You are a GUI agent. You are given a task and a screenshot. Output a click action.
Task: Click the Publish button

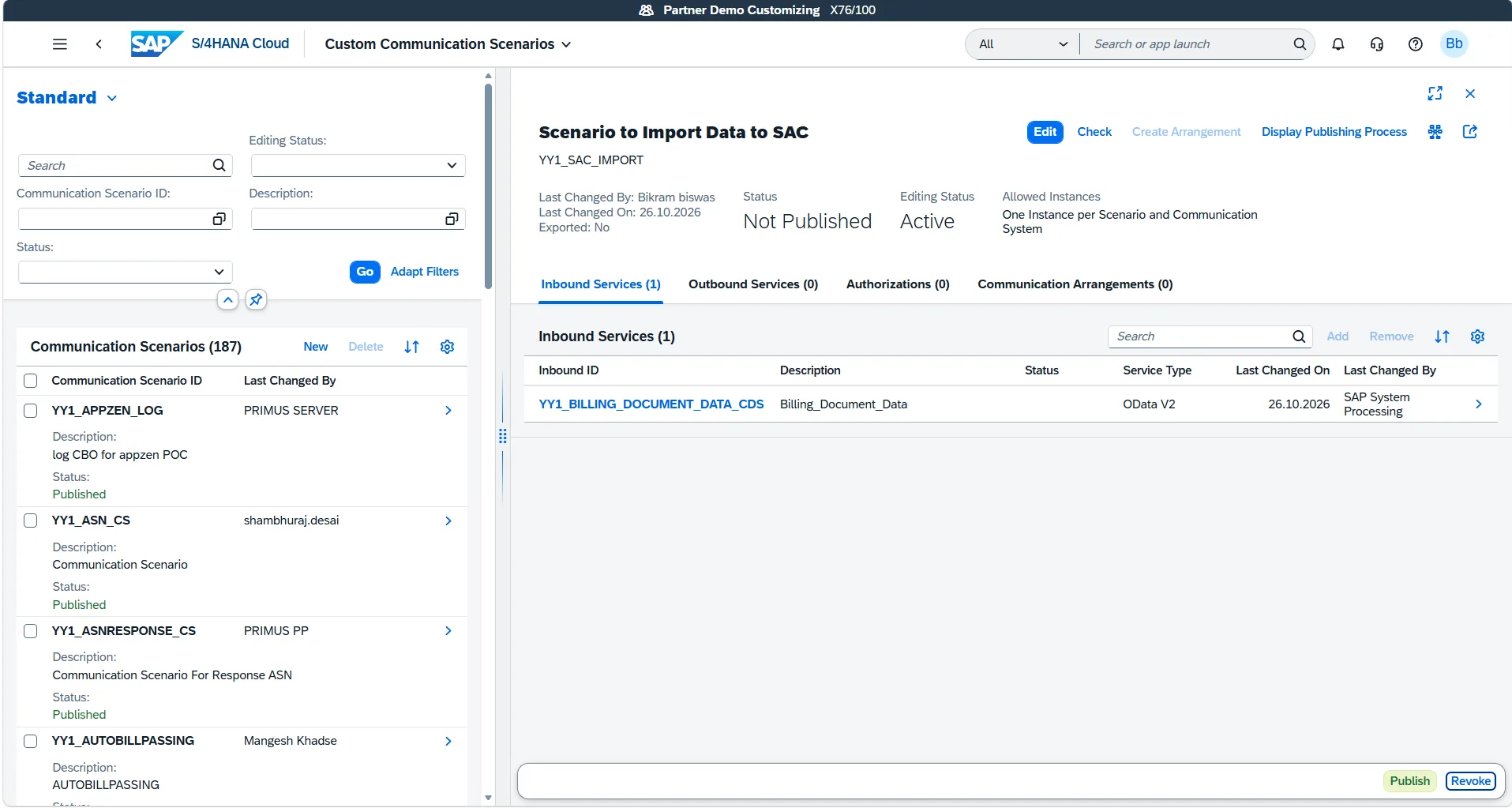(x=1410, y=781)
